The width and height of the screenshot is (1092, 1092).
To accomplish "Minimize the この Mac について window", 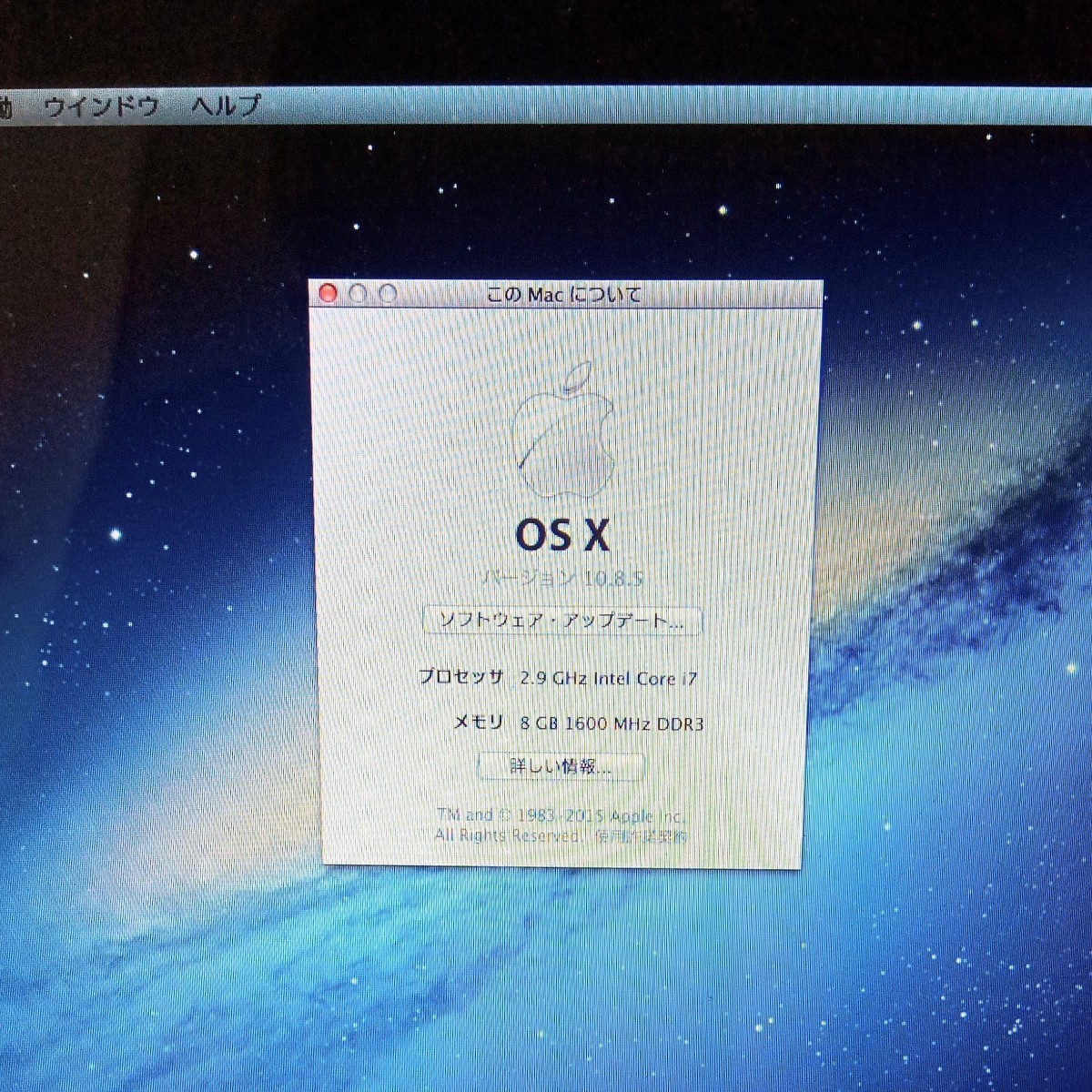I will [x=359, y=293].
